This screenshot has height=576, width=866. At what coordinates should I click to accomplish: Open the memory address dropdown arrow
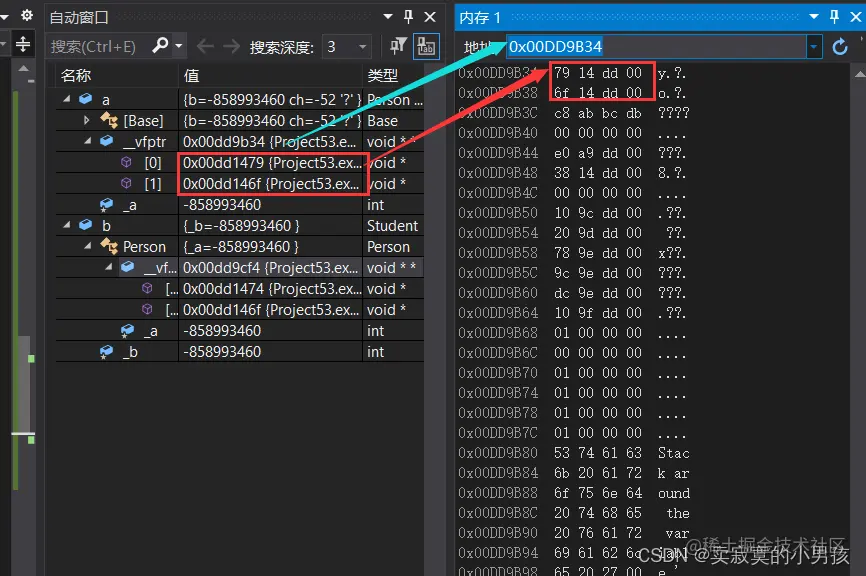[x=814, y=47]
